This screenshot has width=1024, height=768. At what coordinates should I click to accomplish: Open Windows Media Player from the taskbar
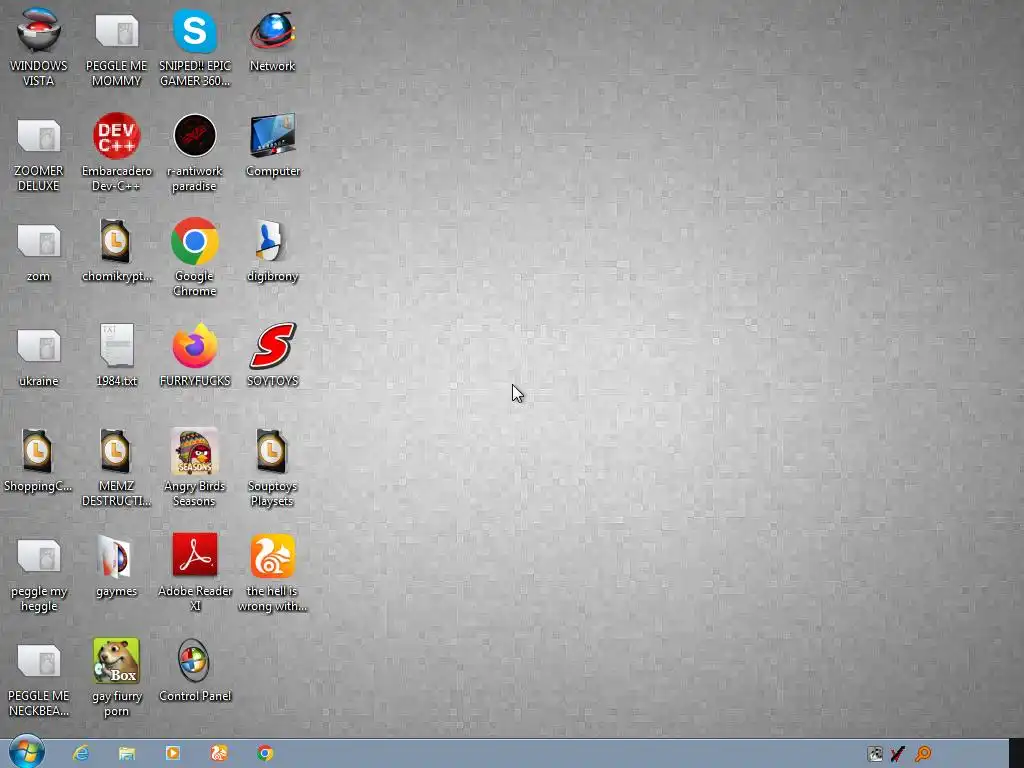click(x=172, y=754)
